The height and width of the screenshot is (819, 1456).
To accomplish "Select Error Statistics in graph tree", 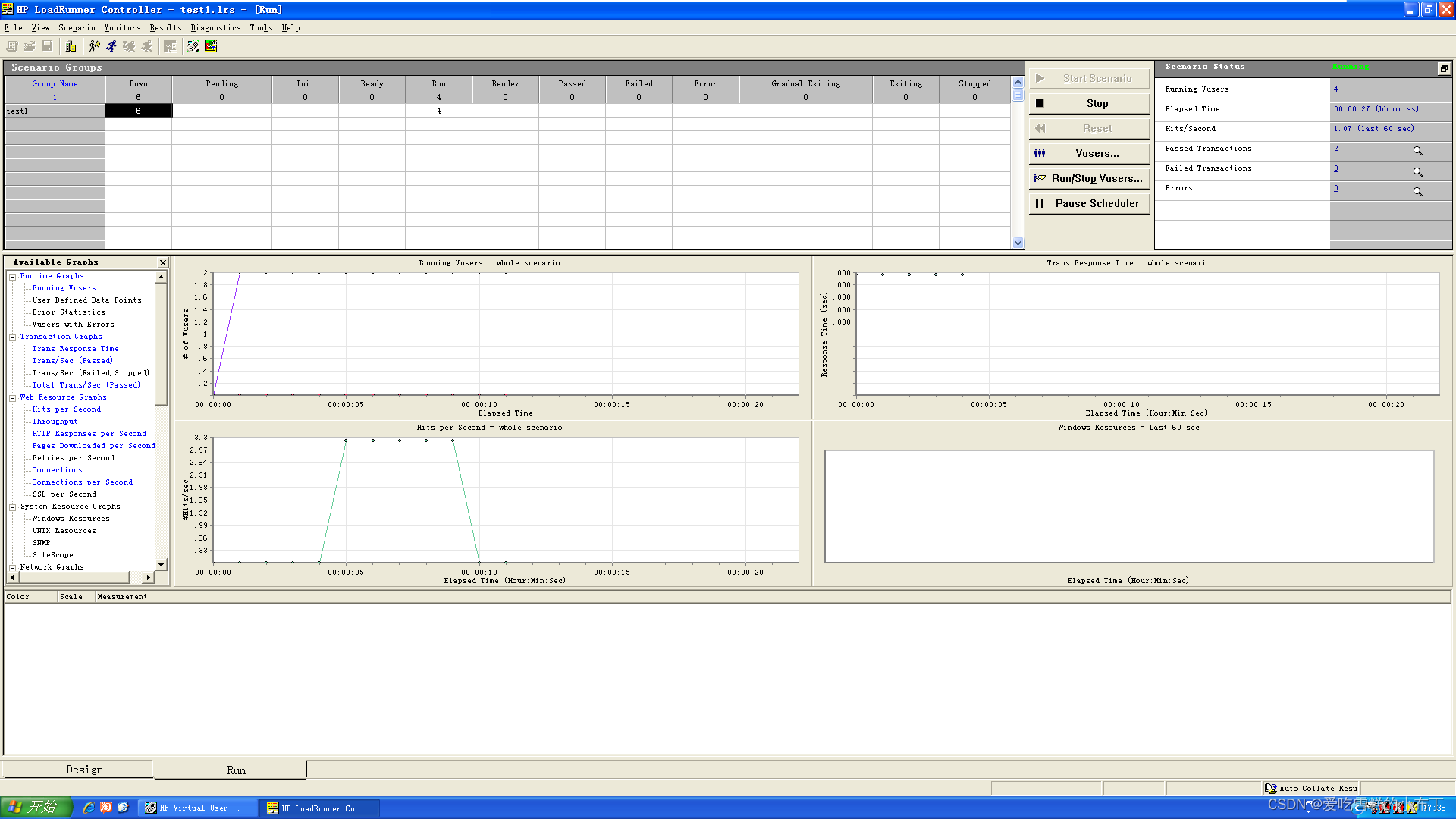I will click(x=68, y=312).
